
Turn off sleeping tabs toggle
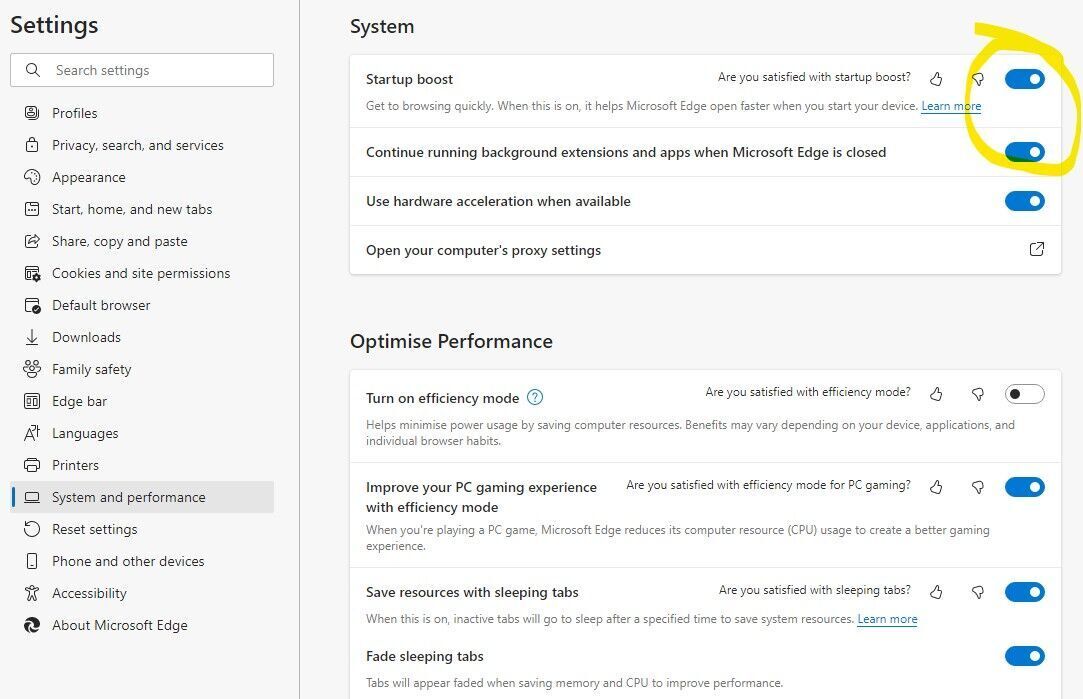tap(1024, 592)
